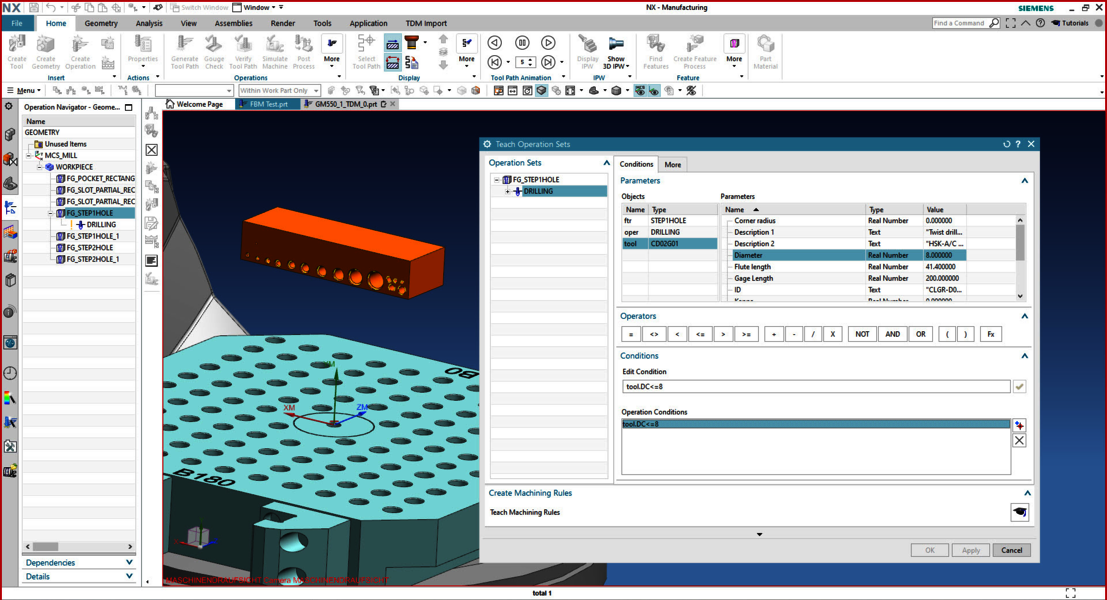Viewport: 1107px width, 600px height.
Task: Click the History clock icon in resource bar
Action: click(x=10, y=373)
